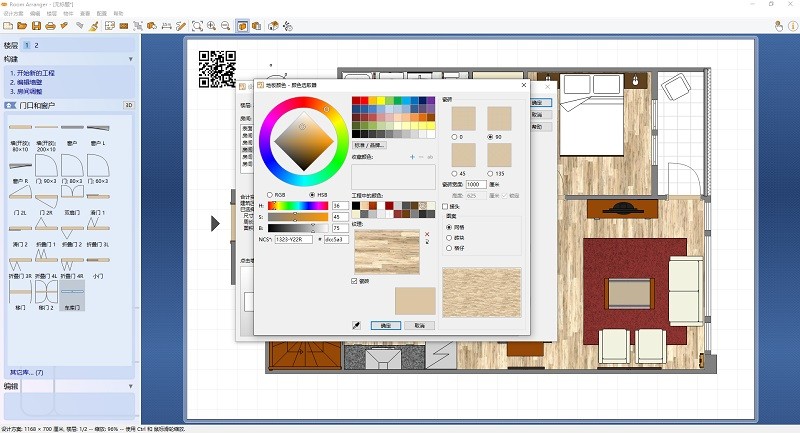Click the blue plus add favorite color
This screenshot has width=800, height=433.
click(412, 157)
